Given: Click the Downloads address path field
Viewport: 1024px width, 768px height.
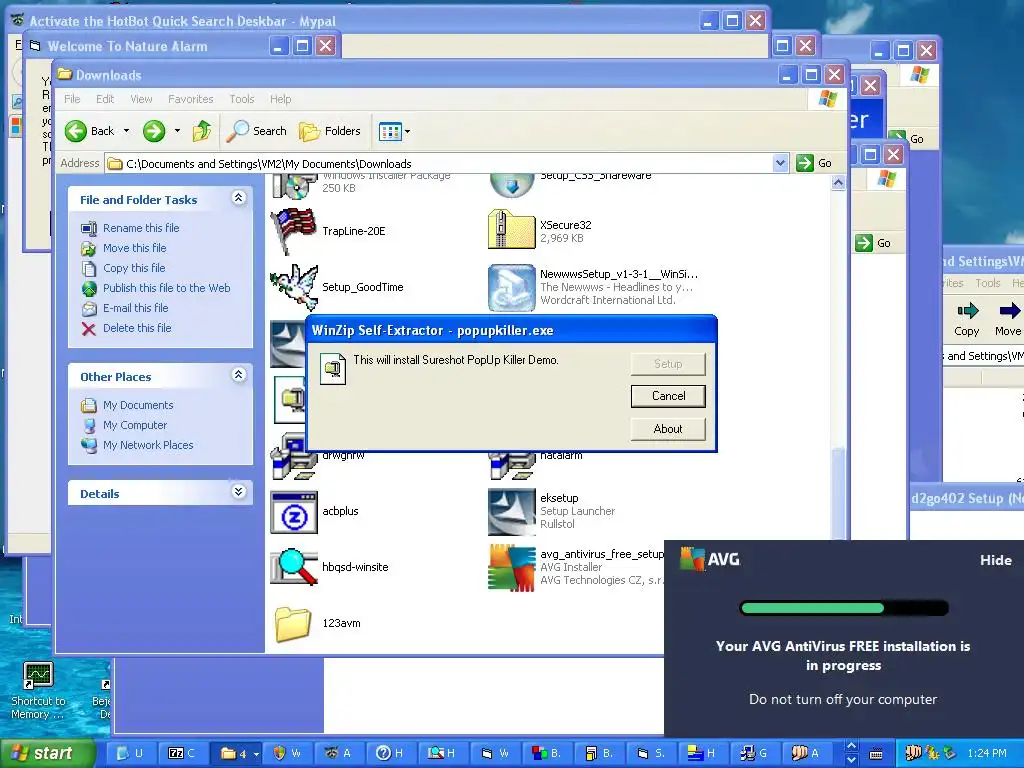Looking at the screenshot, I should click(439, 163).
